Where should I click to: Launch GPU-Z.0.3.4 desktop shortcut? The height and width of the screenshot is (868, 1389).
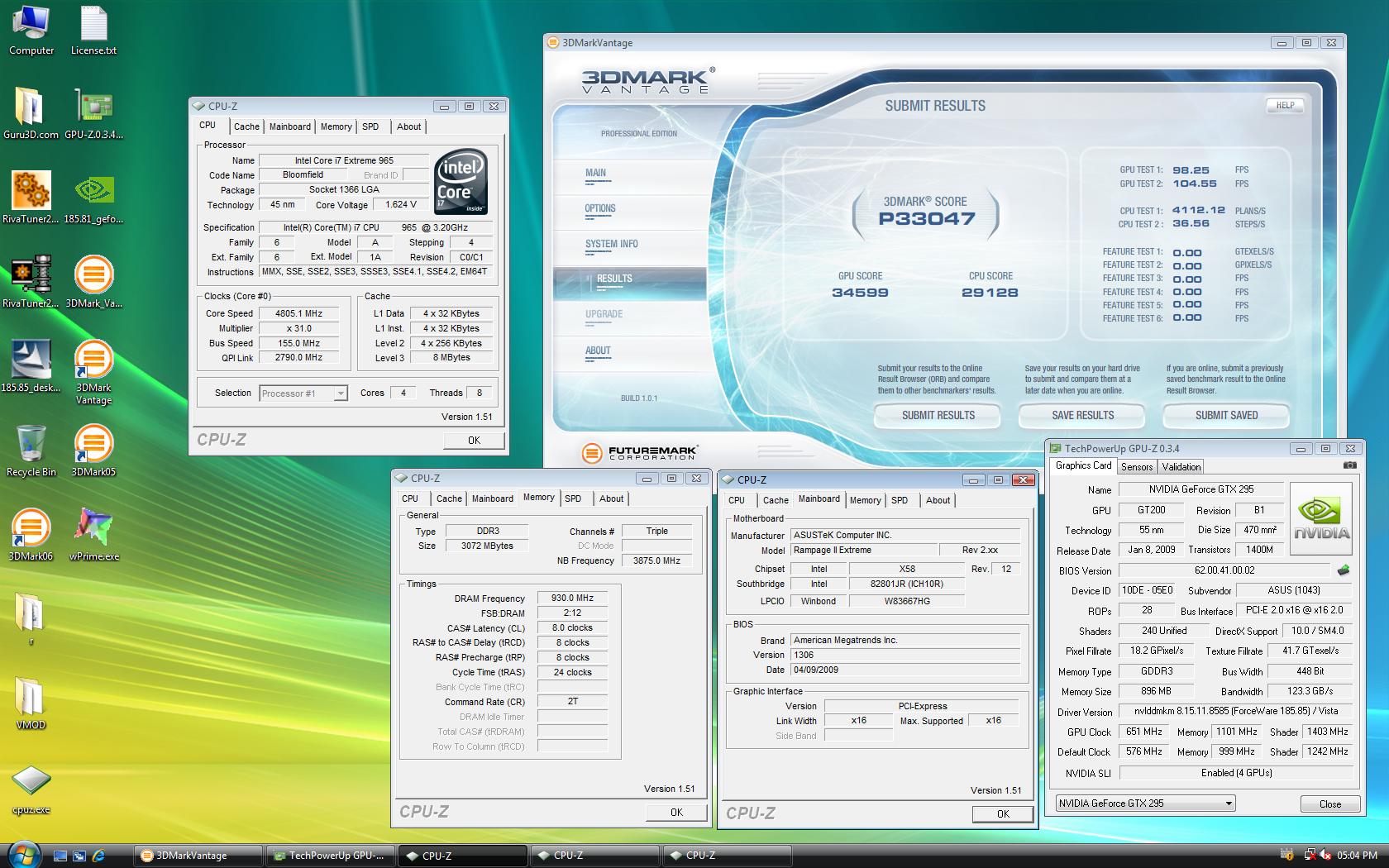[x=93, y=113]
